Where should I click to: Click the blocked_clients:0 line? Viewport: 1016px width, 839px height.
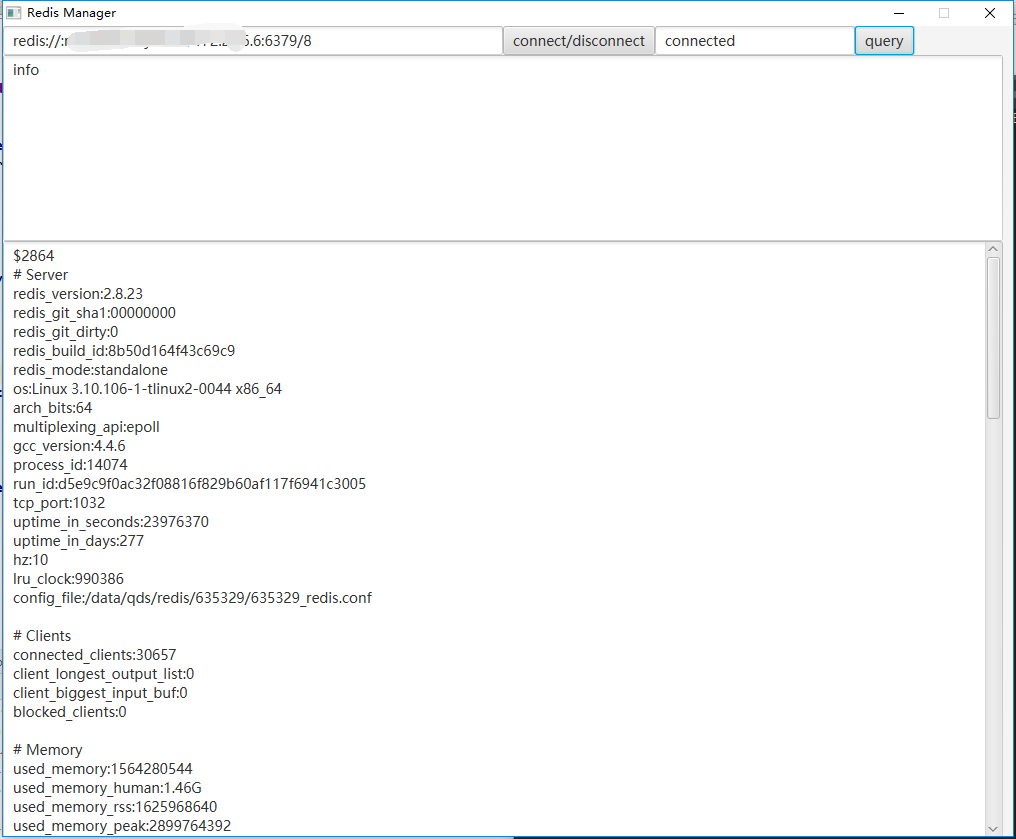[69, 712]
